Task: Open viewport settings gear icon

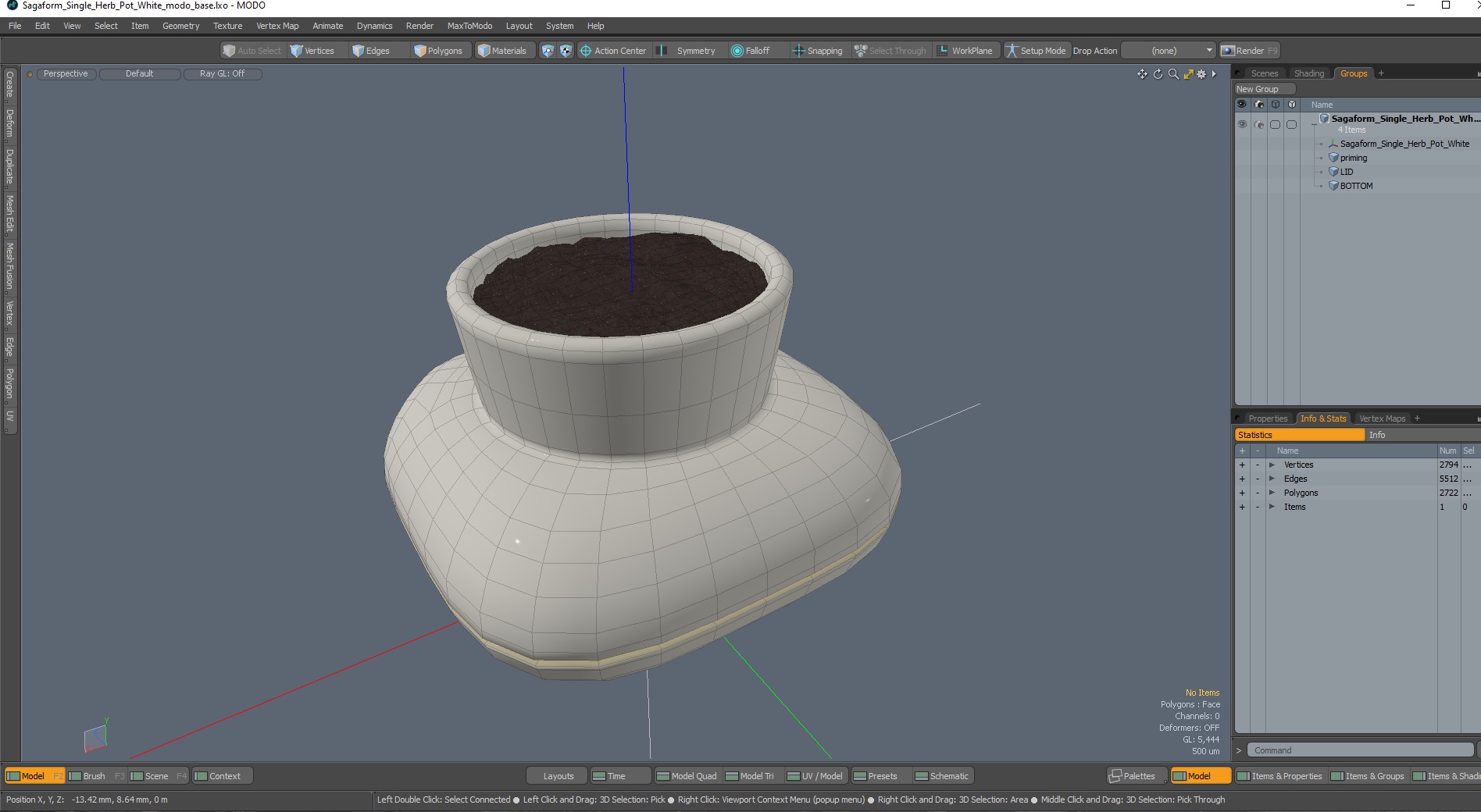Action: (x=1201, y=74)
